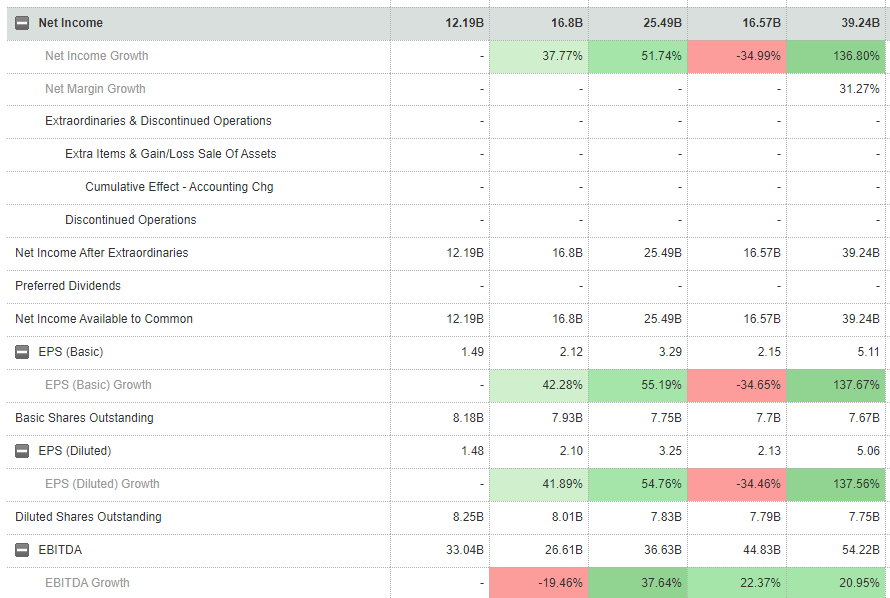Click the Net Income After Extraordinaries label
This screenshot has width=890, height=598.
point(101,253)
